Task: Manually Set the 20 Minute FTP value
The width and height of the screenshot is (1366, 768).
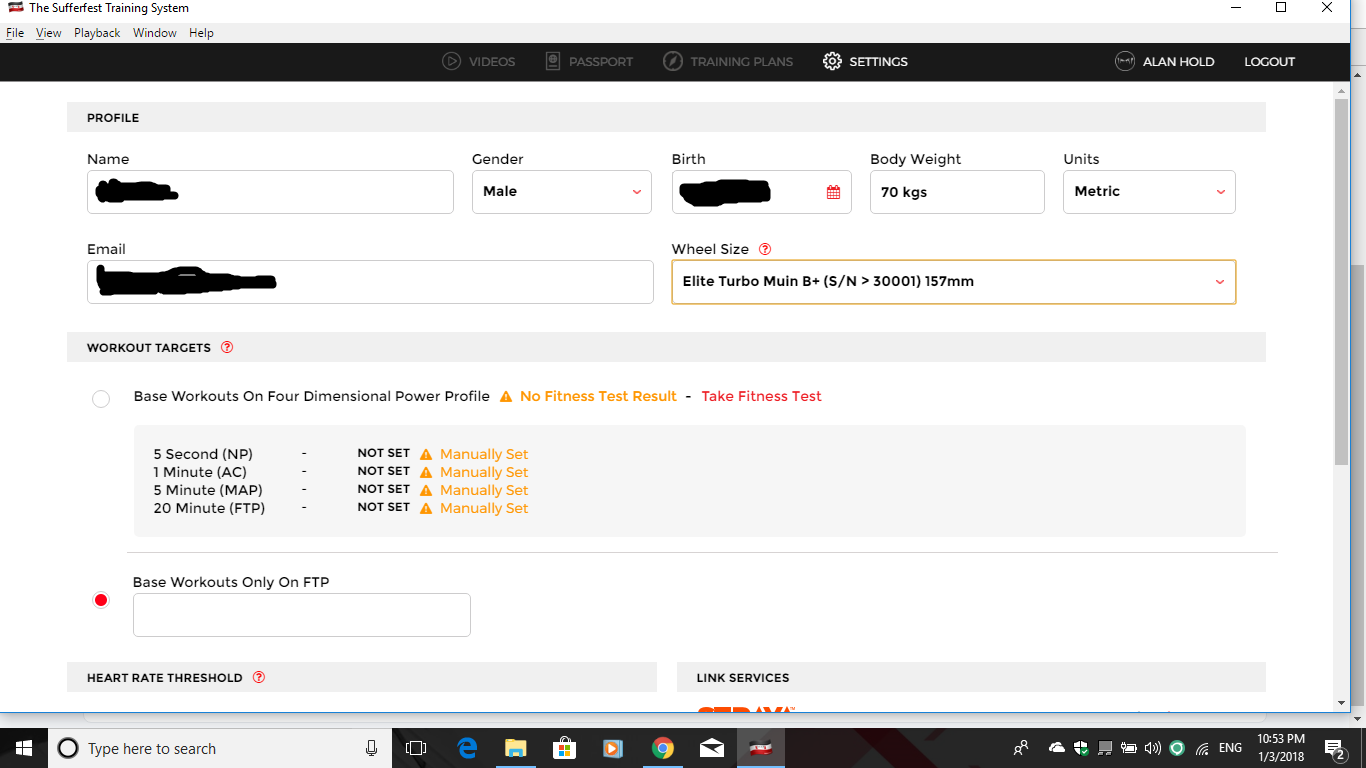Action: (484, 507)
